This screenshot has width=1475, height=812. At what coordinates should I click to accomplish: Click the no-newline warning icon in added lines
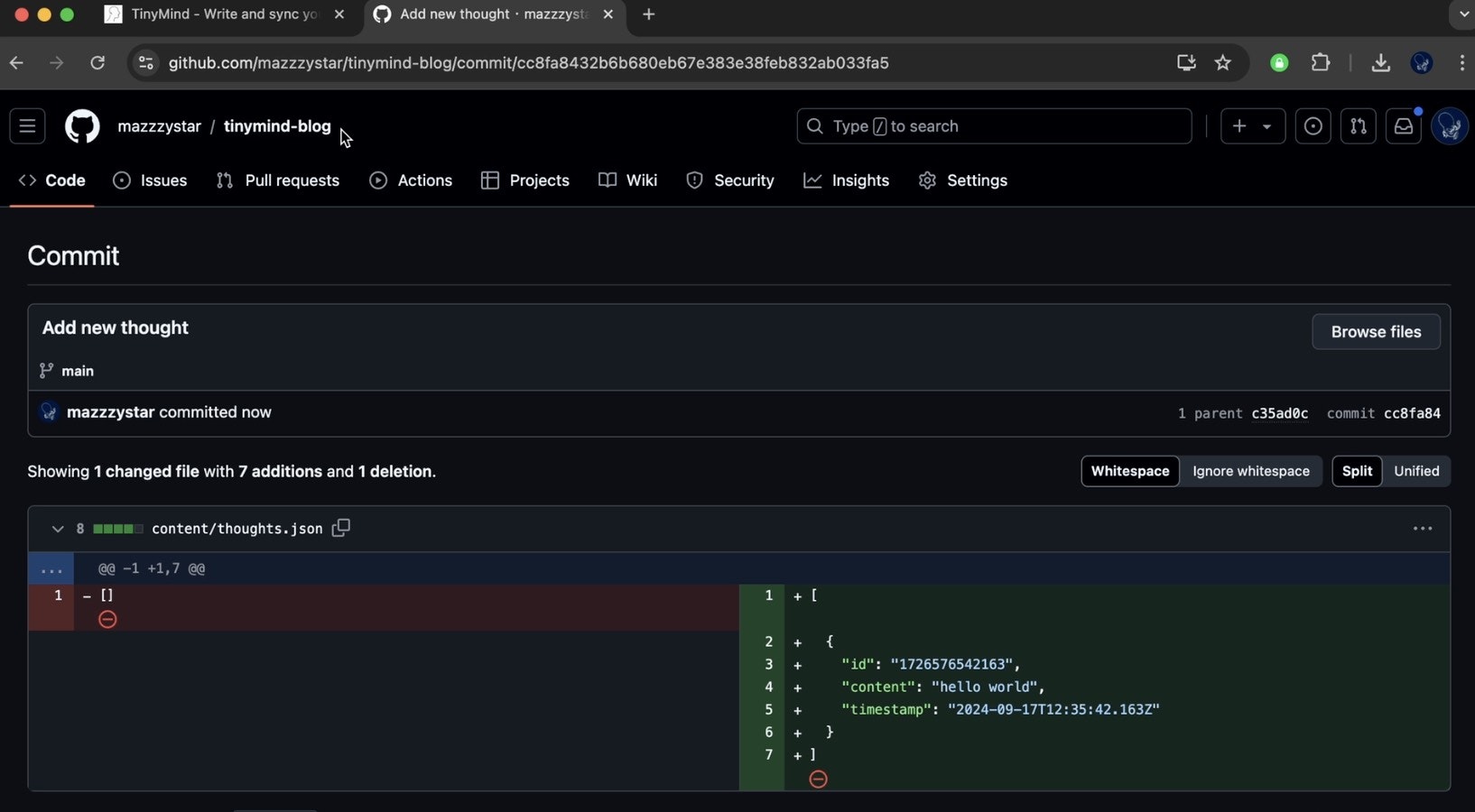click(x=818, y=779)
